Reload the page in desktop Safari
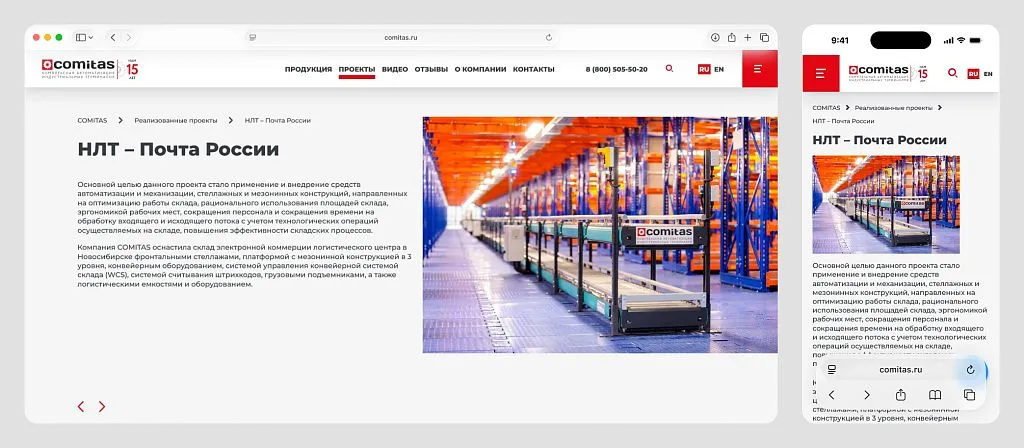The height and width of the screenshot is (448, 1024). (549, 38)
